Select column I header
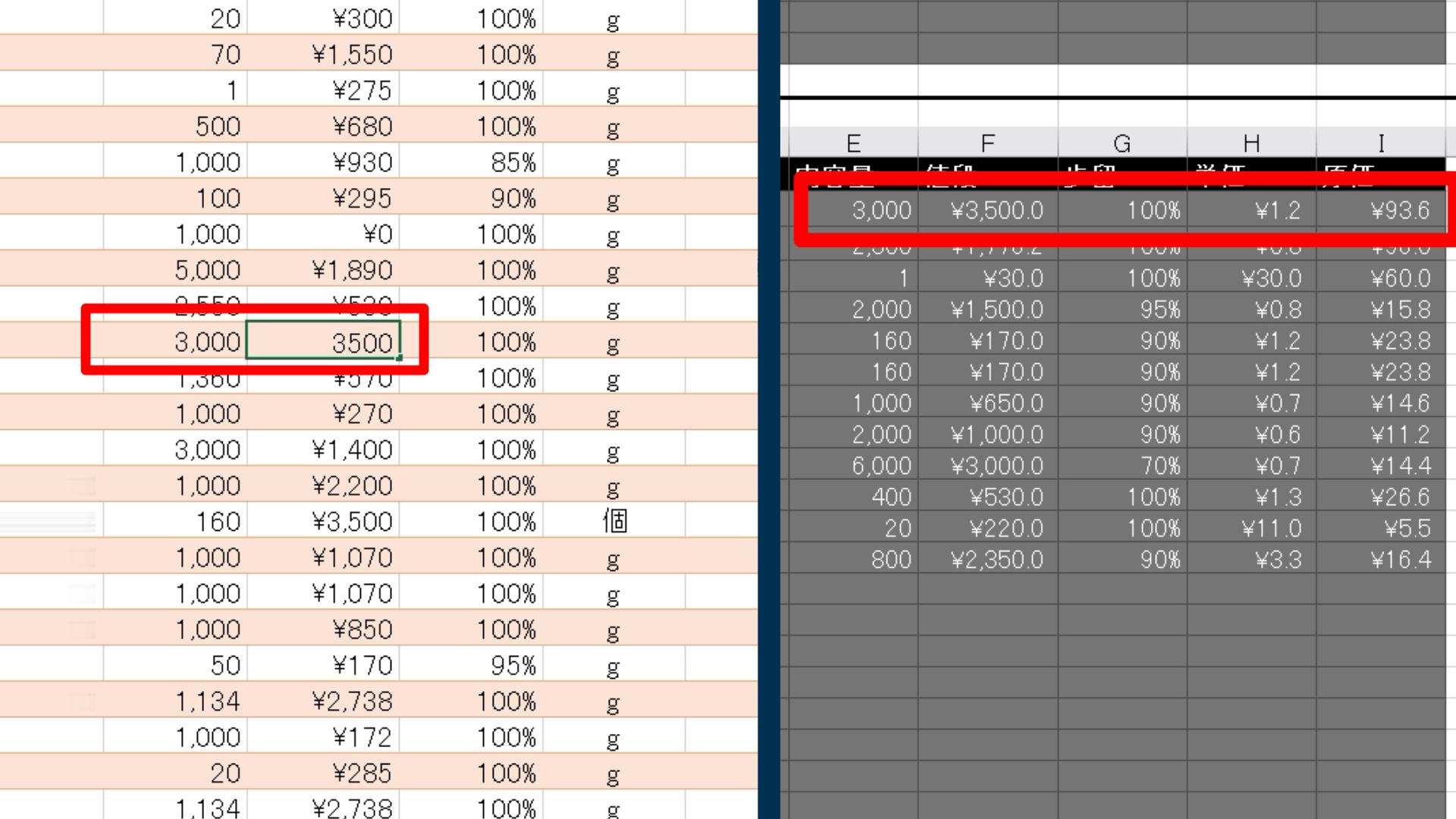 tap(1380, 143)
